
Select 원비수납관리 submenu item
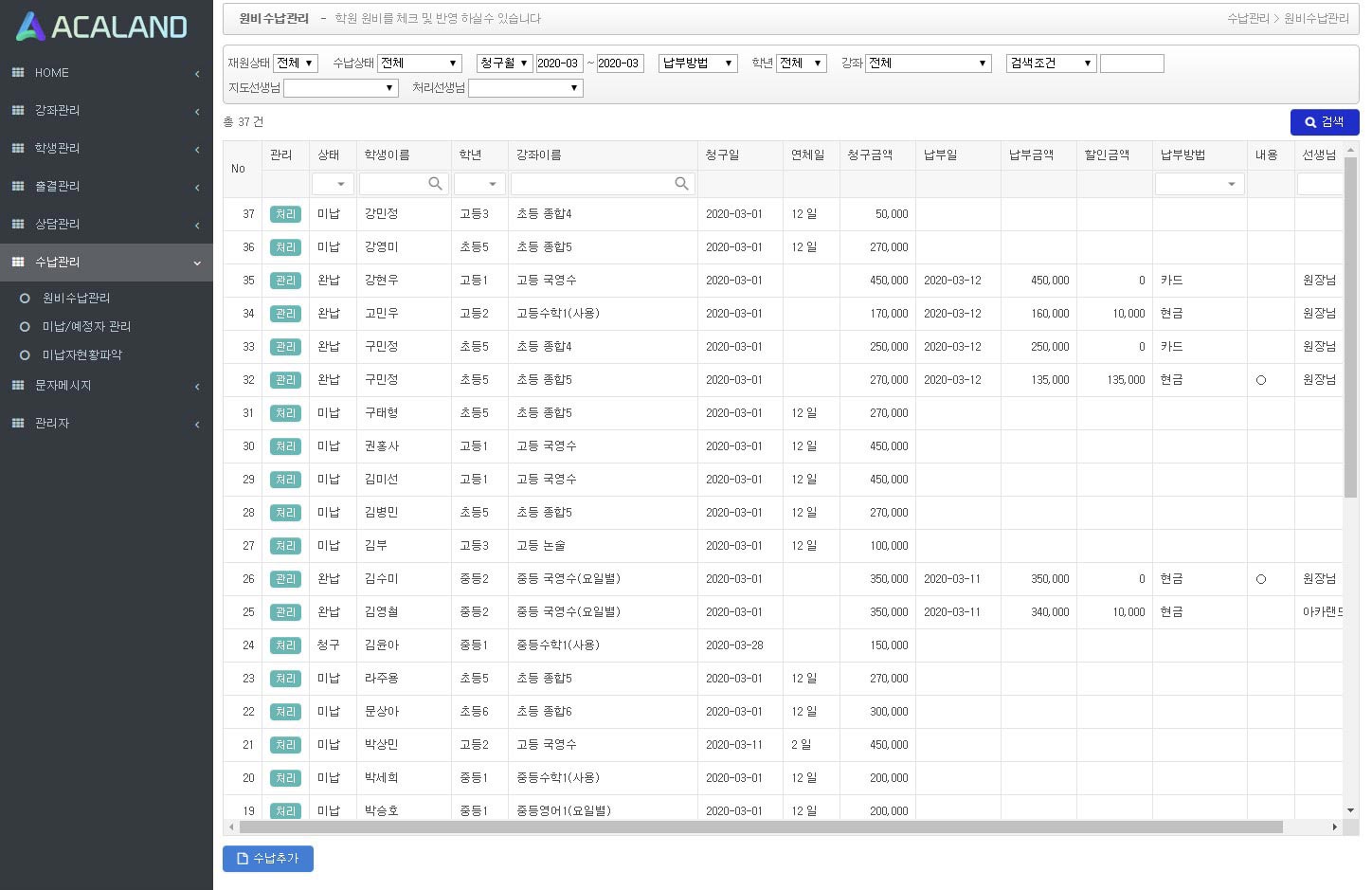(77, 299)
